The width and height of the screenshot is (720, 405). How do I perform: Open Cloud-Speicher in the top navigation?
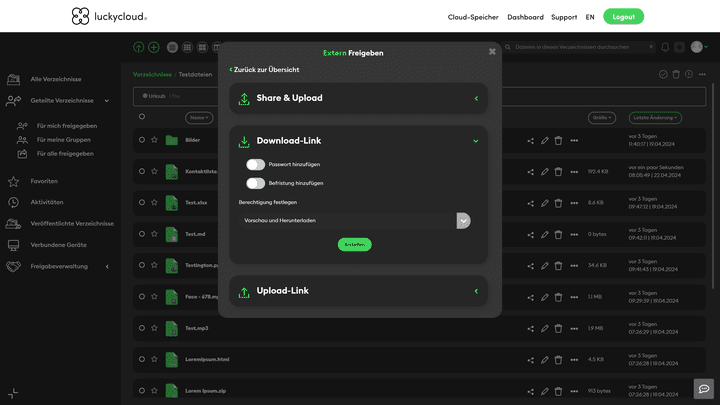(474, 17)
